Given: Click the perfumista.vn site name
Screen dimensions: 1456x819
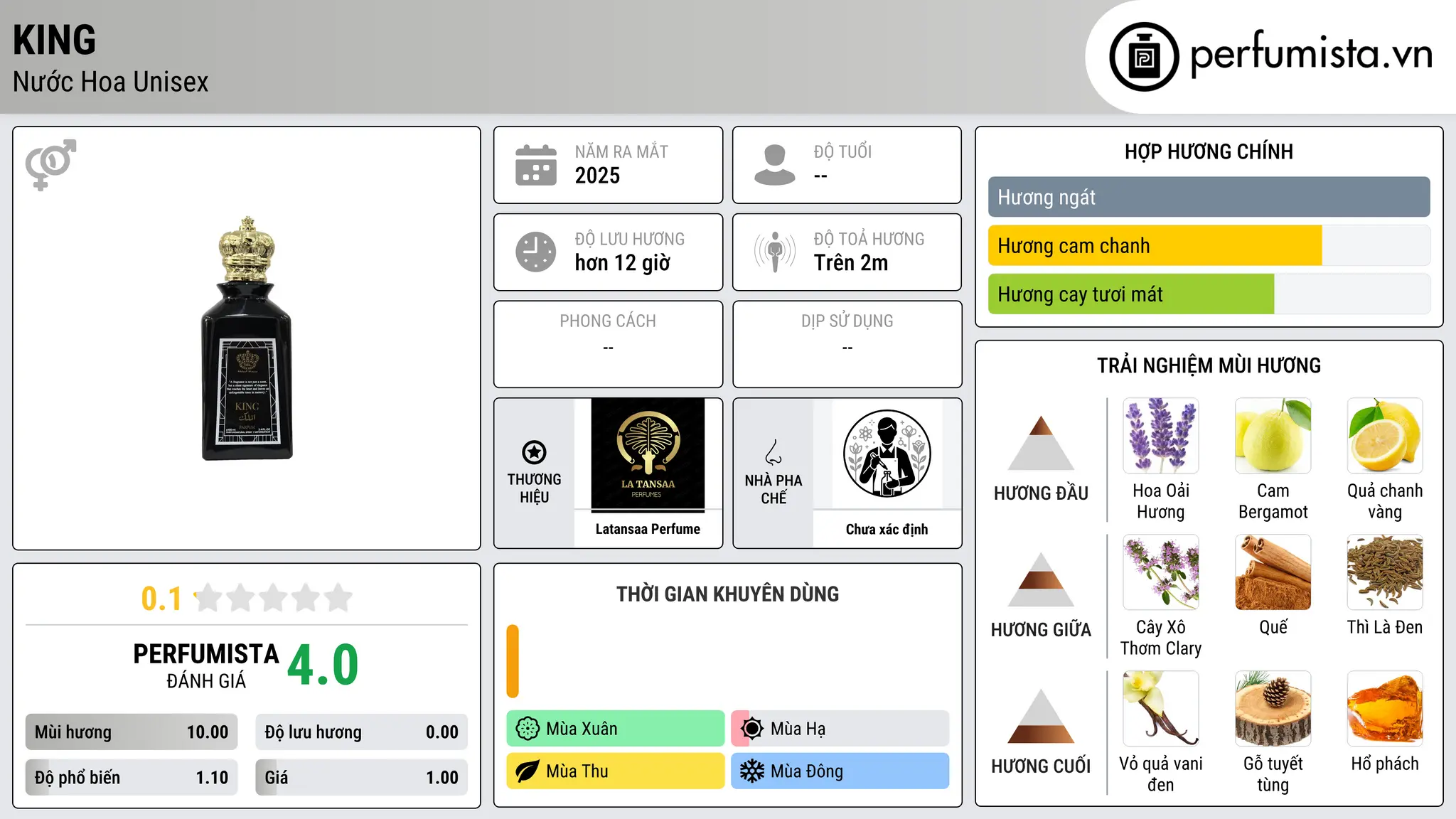Looking at the screenshot, I should pyautogui.click(x=1311, y=55).
